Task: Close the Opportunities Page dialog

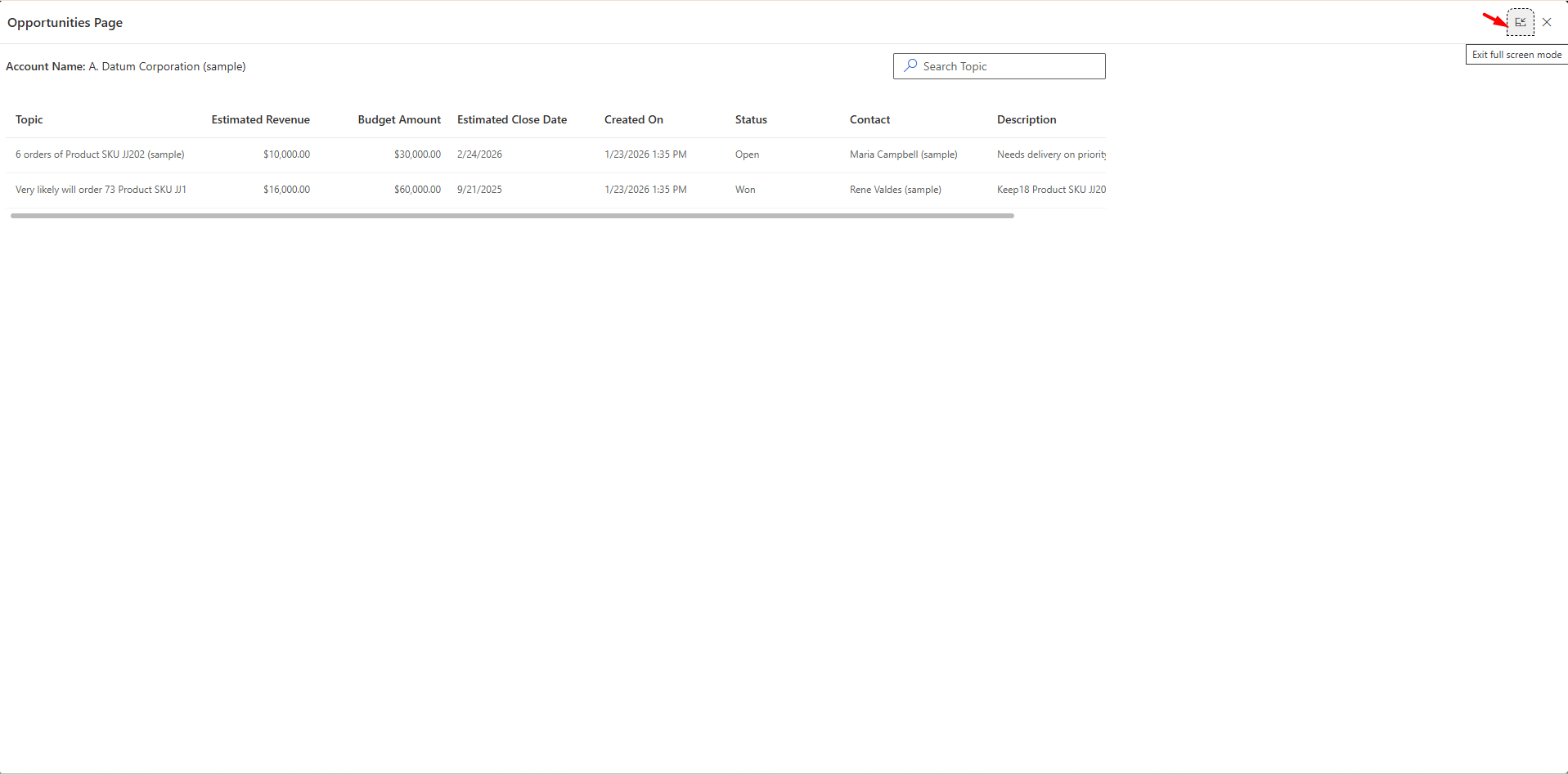Action: coord(1547,22)
